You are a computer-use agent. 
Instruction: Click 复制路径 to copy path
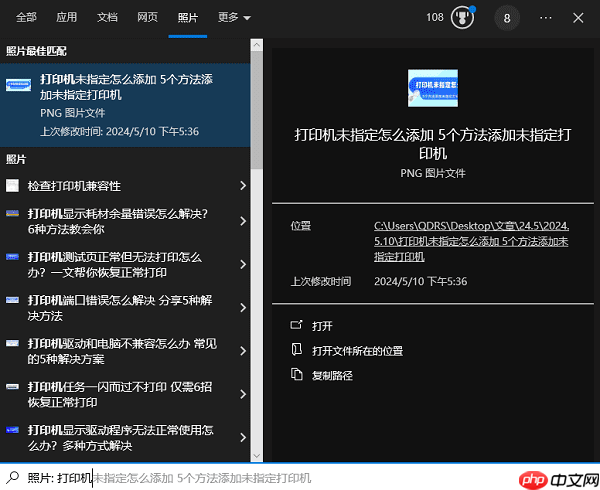coord(332,376)
